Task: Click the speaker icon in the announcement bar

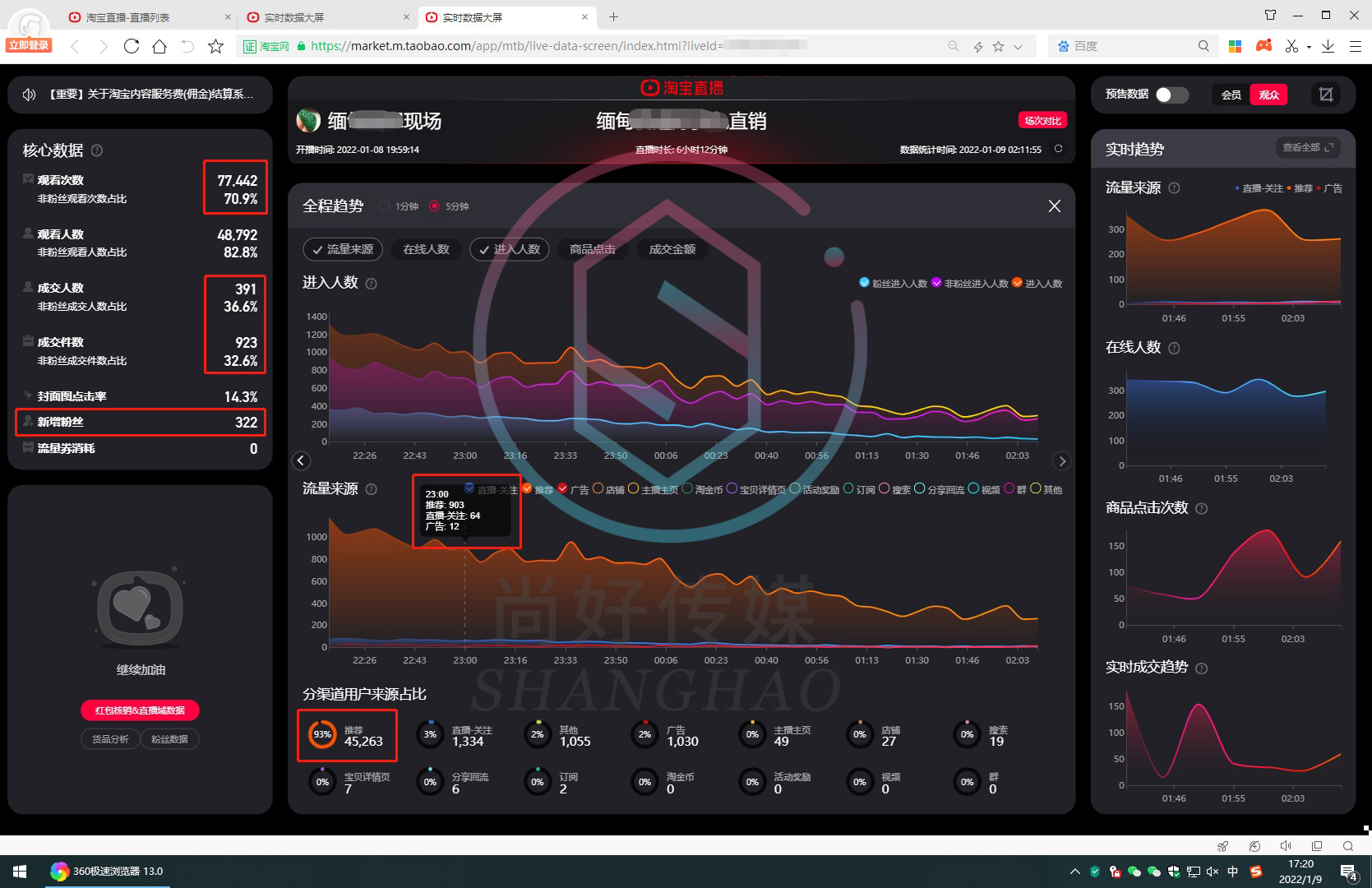Action: pos(30,95)
